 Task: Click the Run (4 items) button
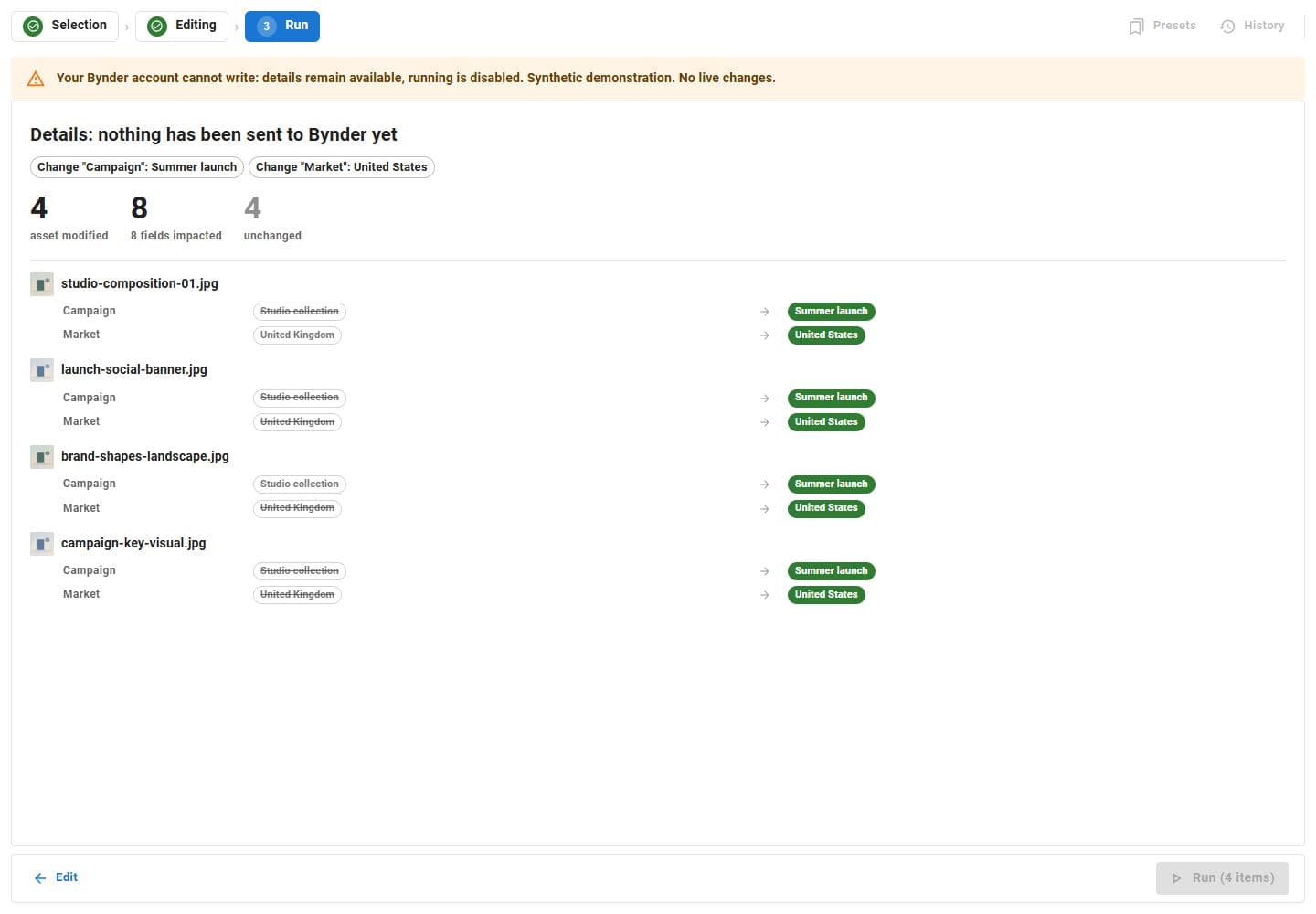click(1222, 877)
